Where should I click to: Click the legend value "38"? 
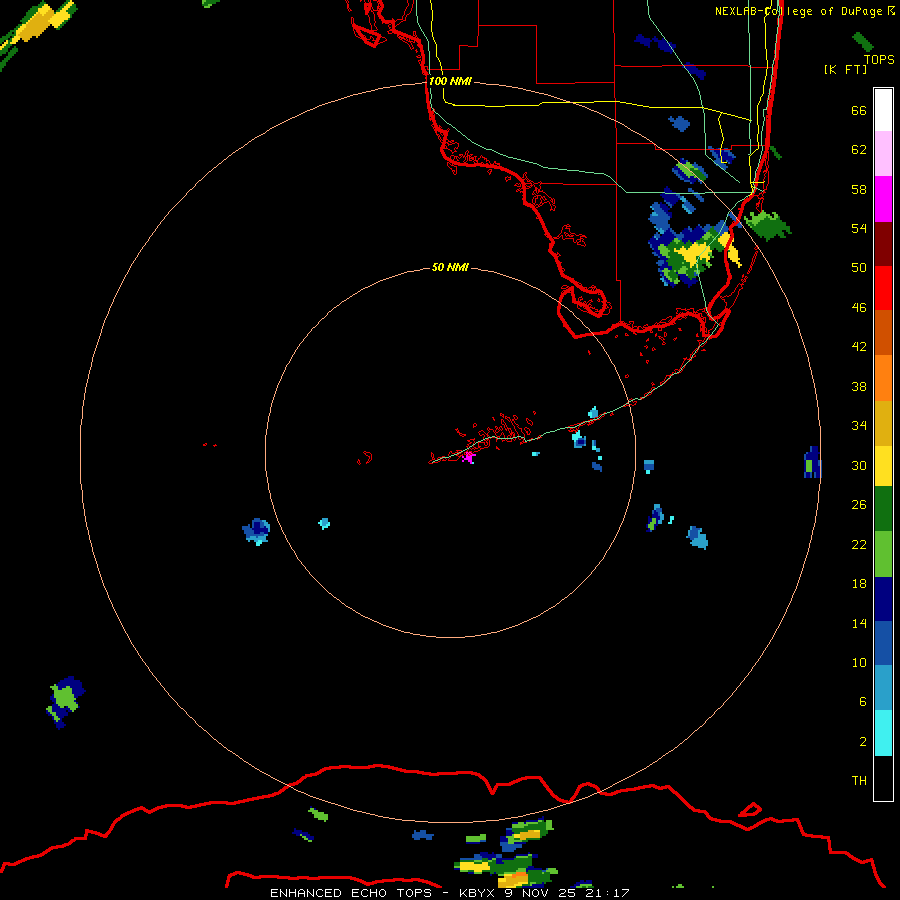click(x=859, y=386)
